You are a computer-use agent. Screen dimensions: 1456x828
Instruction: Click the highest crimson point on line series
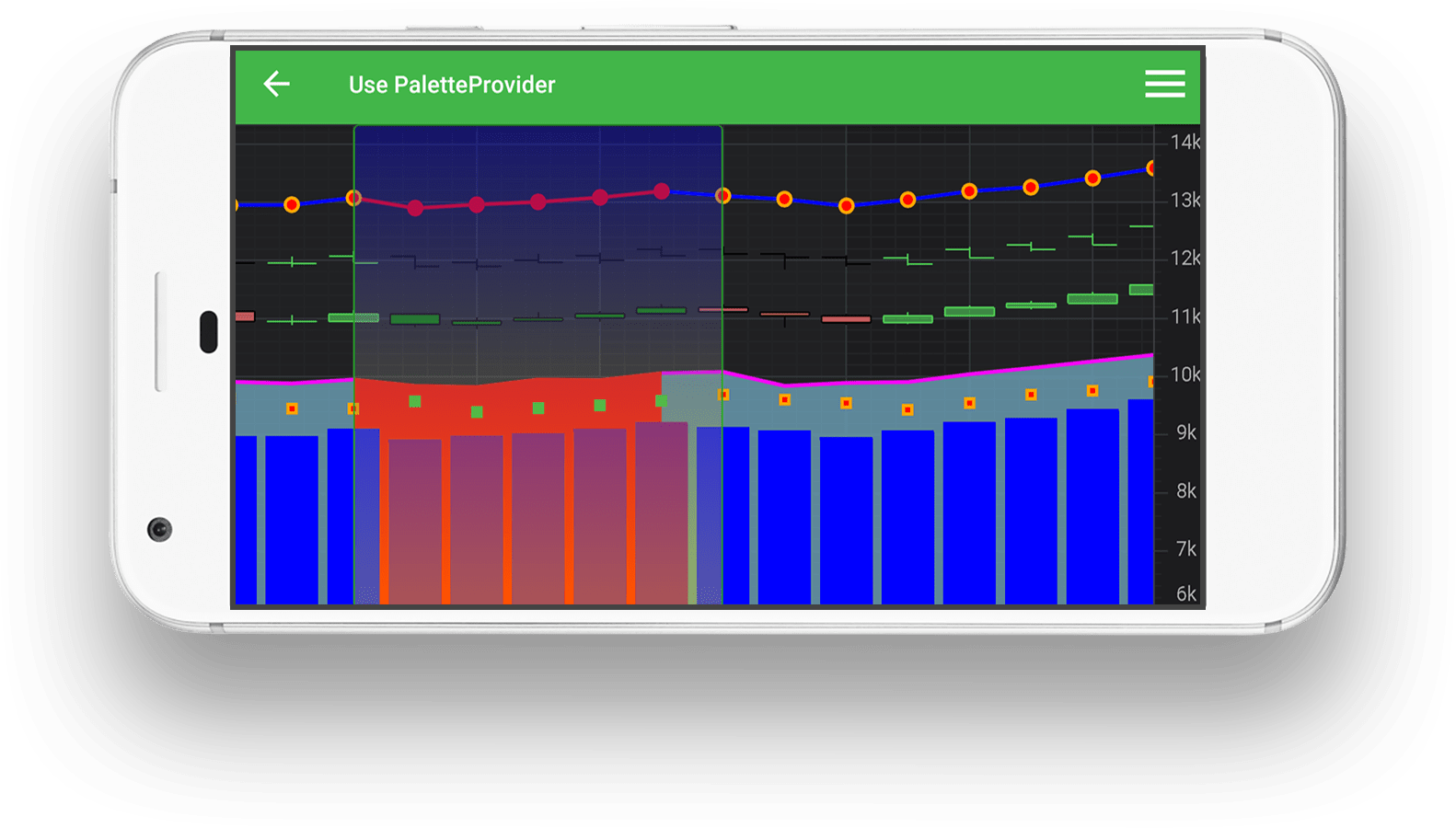pyautogui.click(x=662, y=191)
